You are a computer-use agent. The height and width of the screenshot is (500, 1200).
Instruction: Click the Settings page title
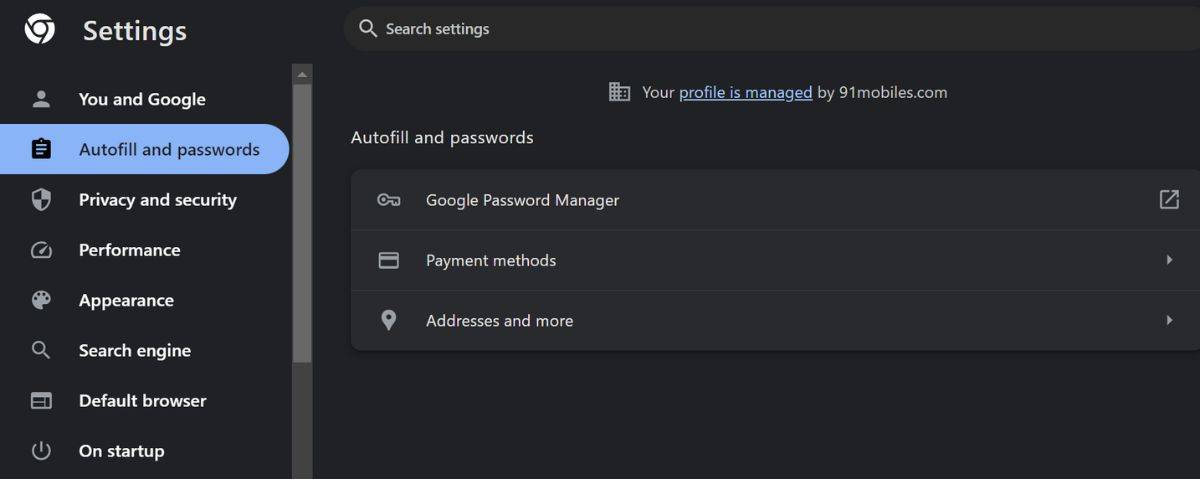135,31
